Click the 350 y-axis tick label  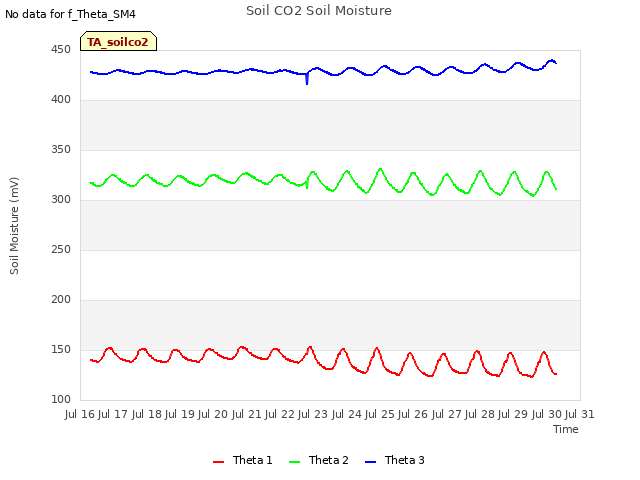pyautogui.click(x=61, y=150)
